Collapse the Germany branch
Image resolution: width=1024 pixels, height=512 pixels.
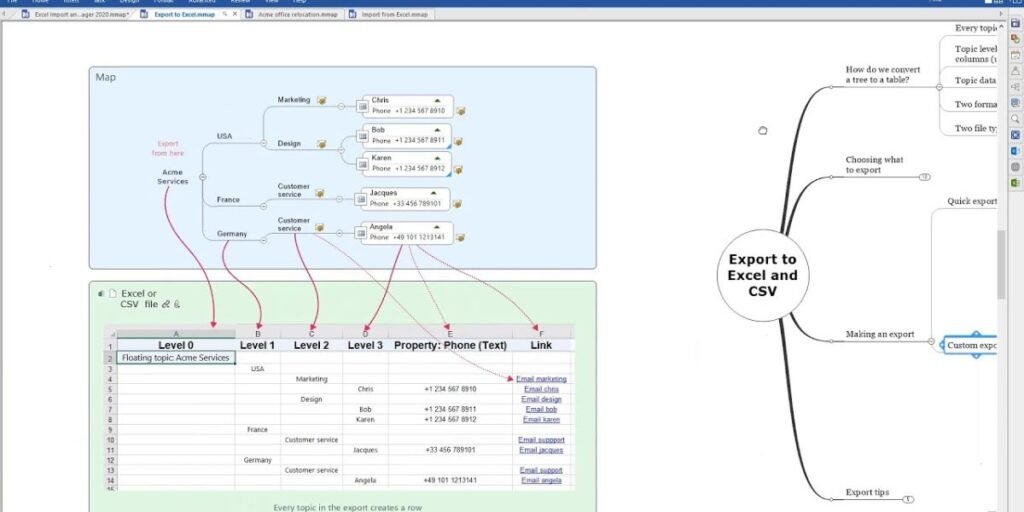tap(263, 240)
